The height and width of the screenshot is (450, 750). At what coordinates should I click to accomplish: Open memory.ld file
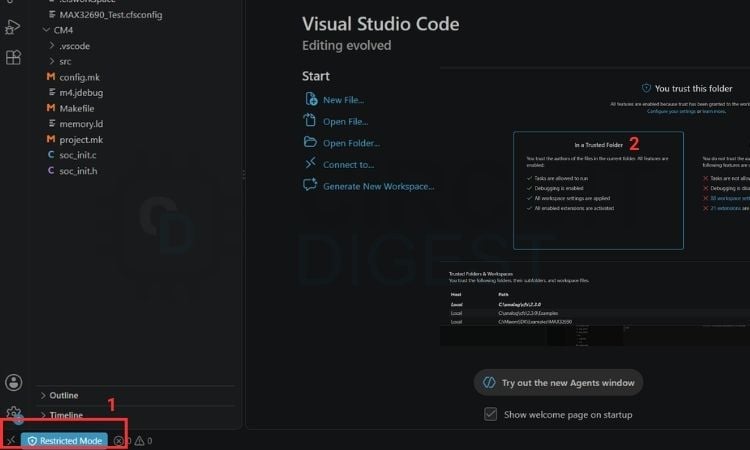(x=81, y=123)
